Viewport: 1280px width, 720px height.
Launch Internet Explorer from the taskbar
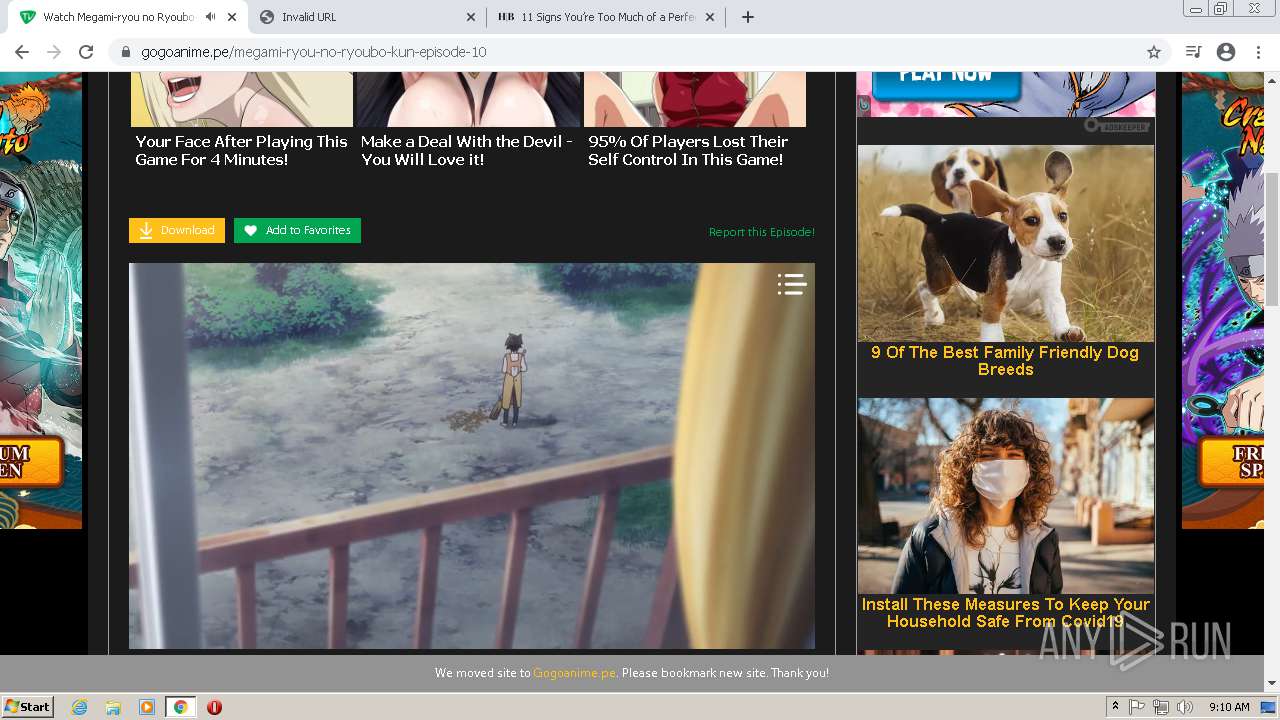point(80,707)
